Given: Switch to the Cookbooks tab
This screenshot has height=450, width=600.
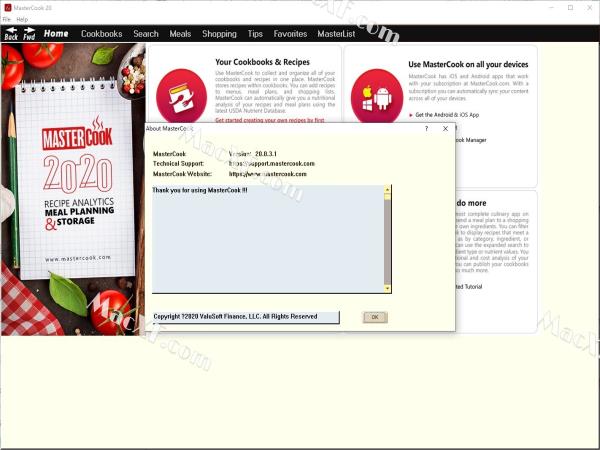Looking at the screenshot, I should (x=101, y=34).
